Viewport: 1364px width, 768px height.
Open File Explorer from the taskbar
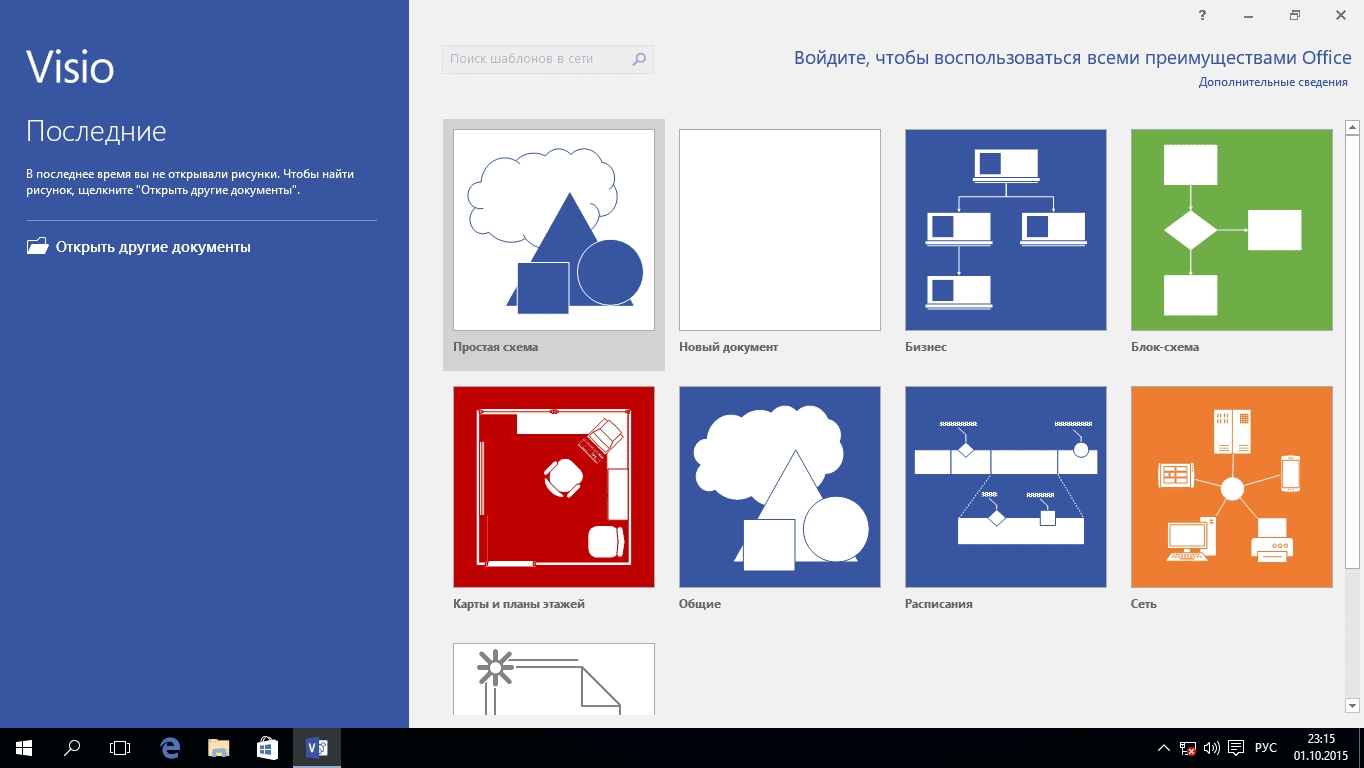pyautogui.click(x=219, y=747)
